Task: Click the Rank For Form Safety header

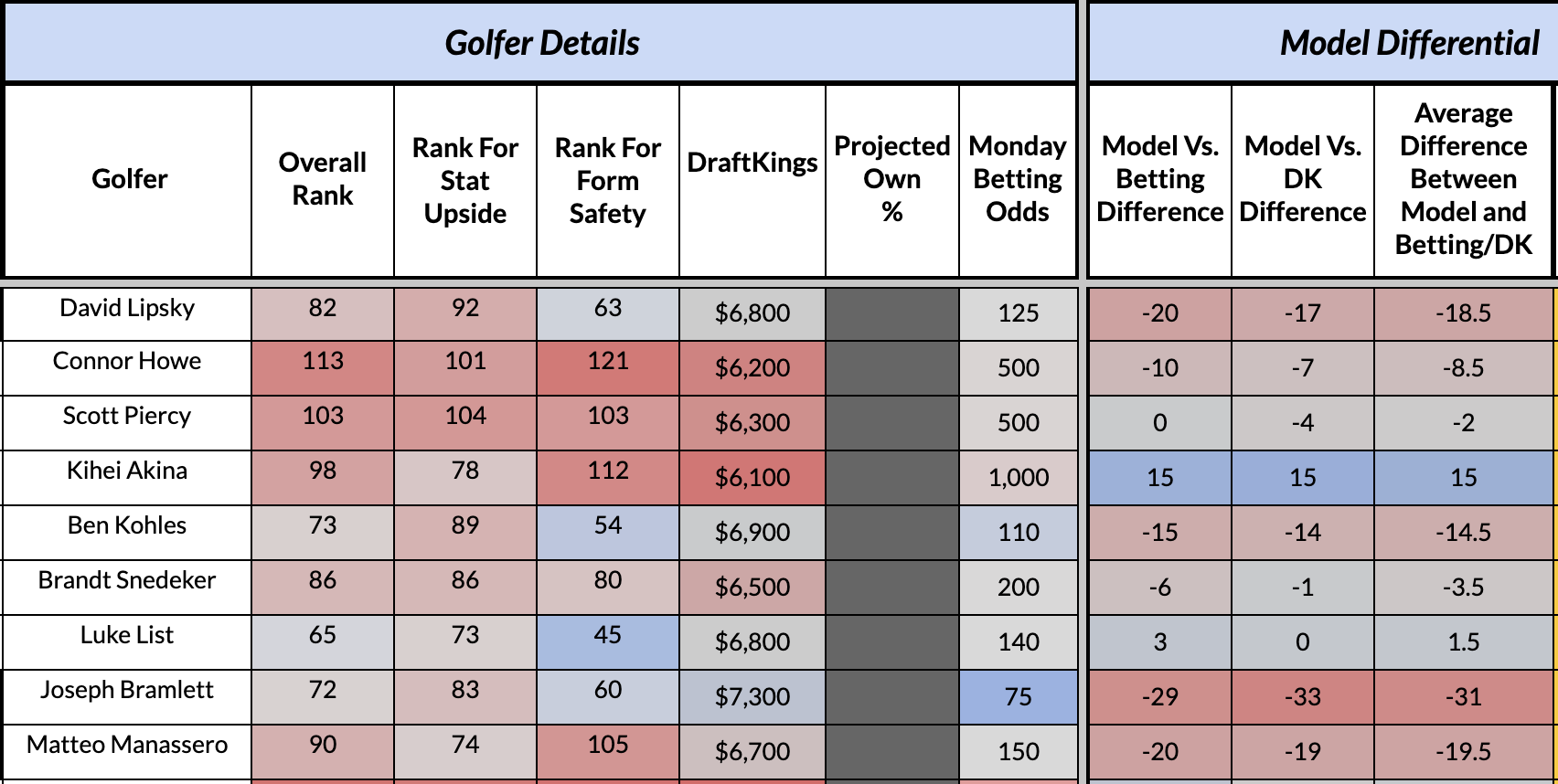Action: 608,180
